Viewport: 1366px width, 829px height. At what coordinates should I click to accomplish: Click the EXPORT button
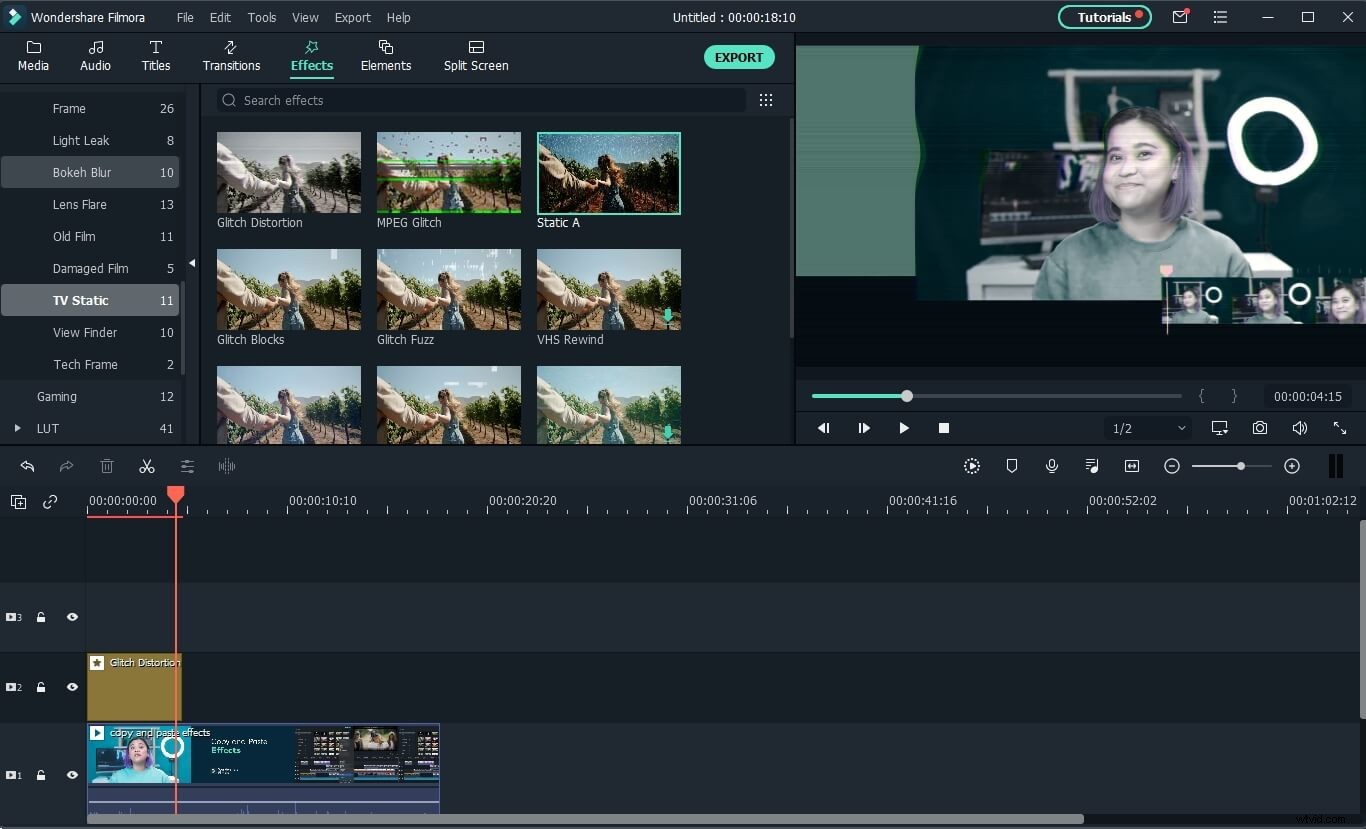pyautogui.click(x=739, y=57)
